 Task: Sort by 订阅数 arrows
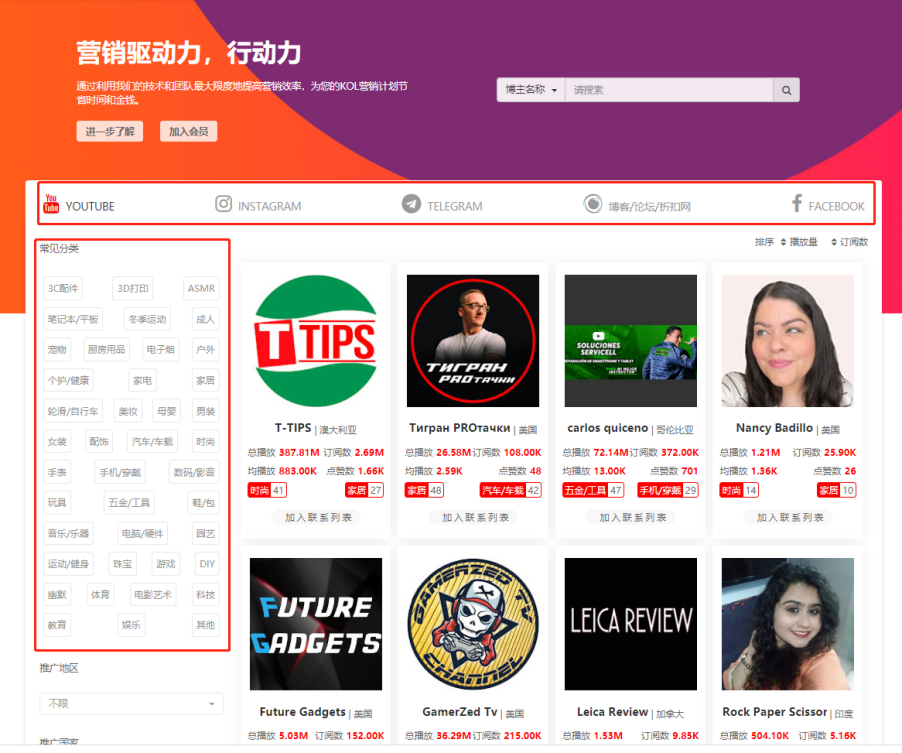coord(833,242)
